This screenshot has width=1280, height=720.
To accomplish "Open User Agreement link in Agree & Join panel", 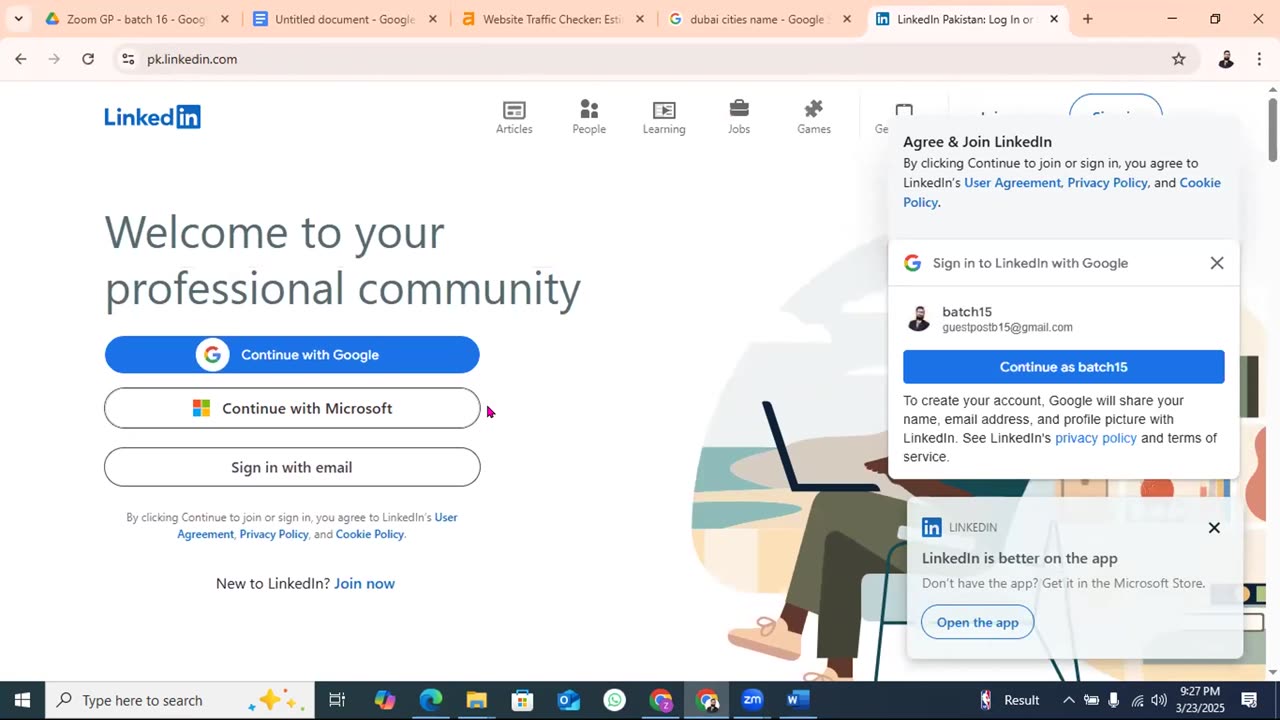I will click(1012, 183).
